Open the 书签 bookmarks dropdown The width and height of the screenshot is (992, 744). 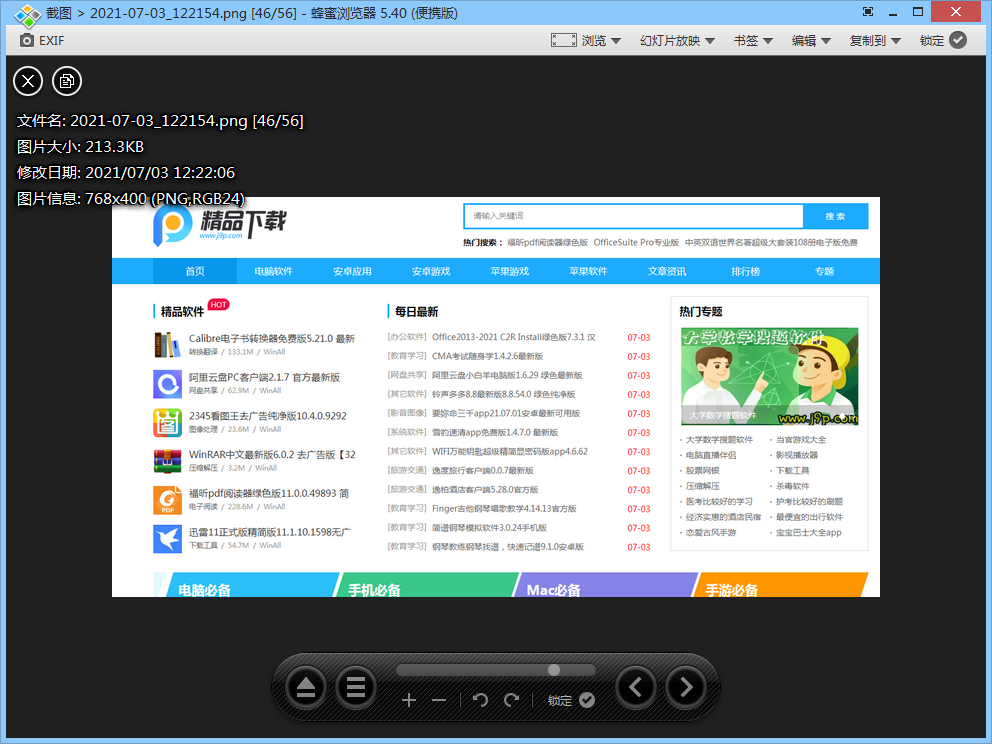click(753, 40)
